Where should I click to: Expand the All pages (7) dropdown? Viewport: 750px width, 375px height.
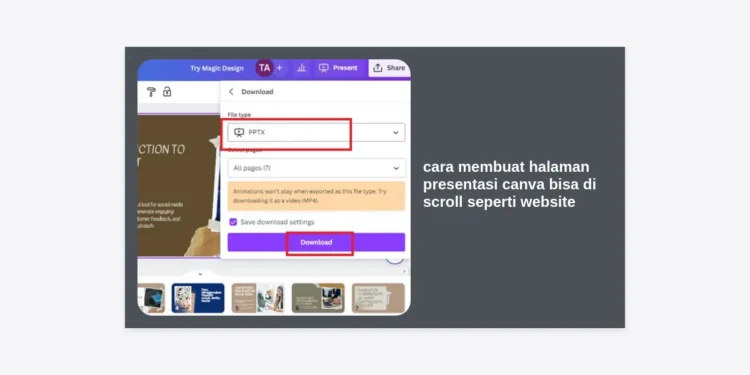pos(316,168)
